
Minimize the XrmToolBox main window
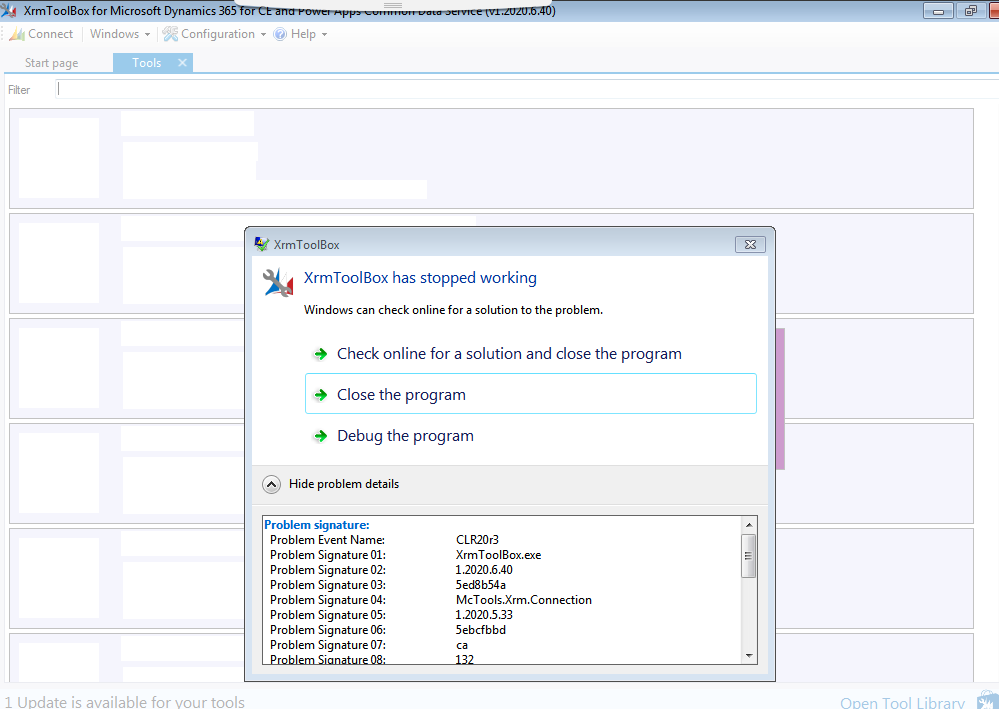(938, 11)
